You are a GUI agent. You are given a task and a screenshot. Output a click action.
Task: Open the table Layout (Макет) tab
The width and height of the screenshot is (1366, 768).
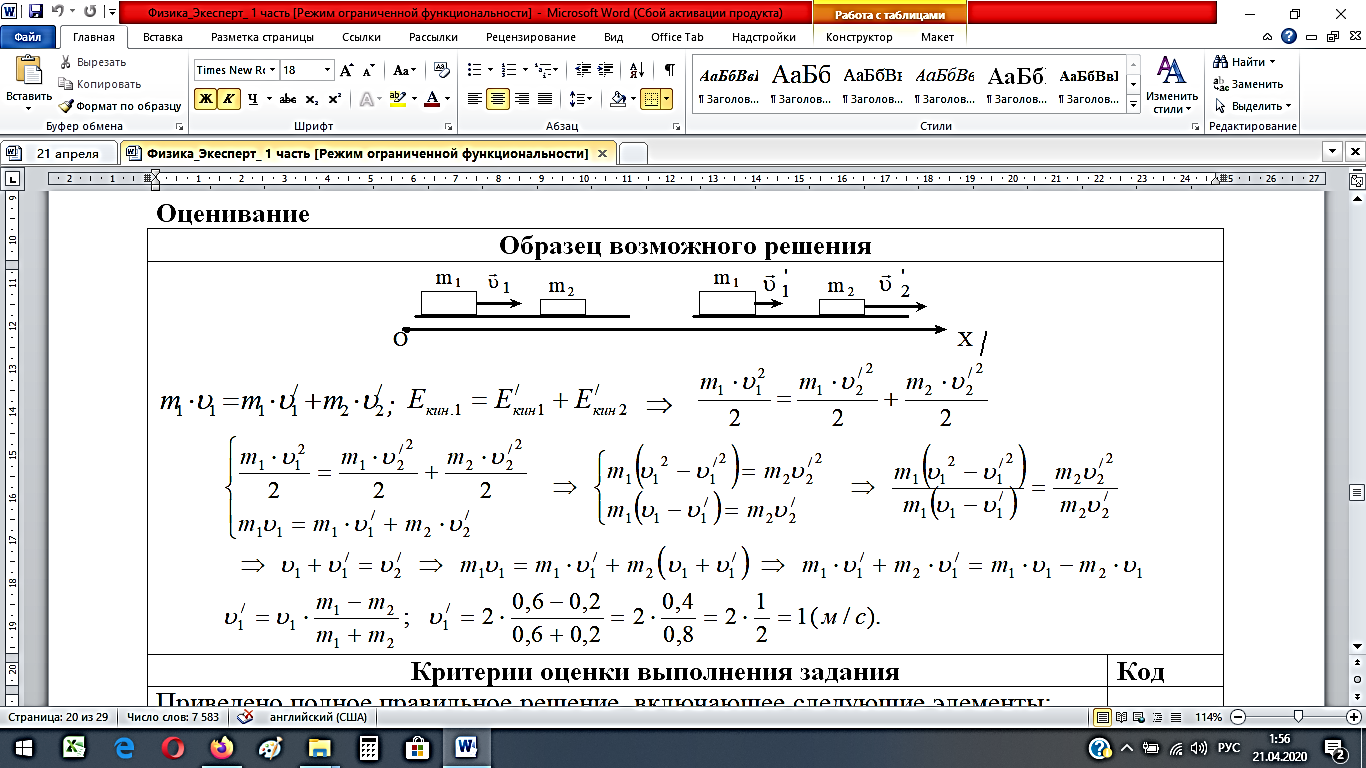point(937,37)
